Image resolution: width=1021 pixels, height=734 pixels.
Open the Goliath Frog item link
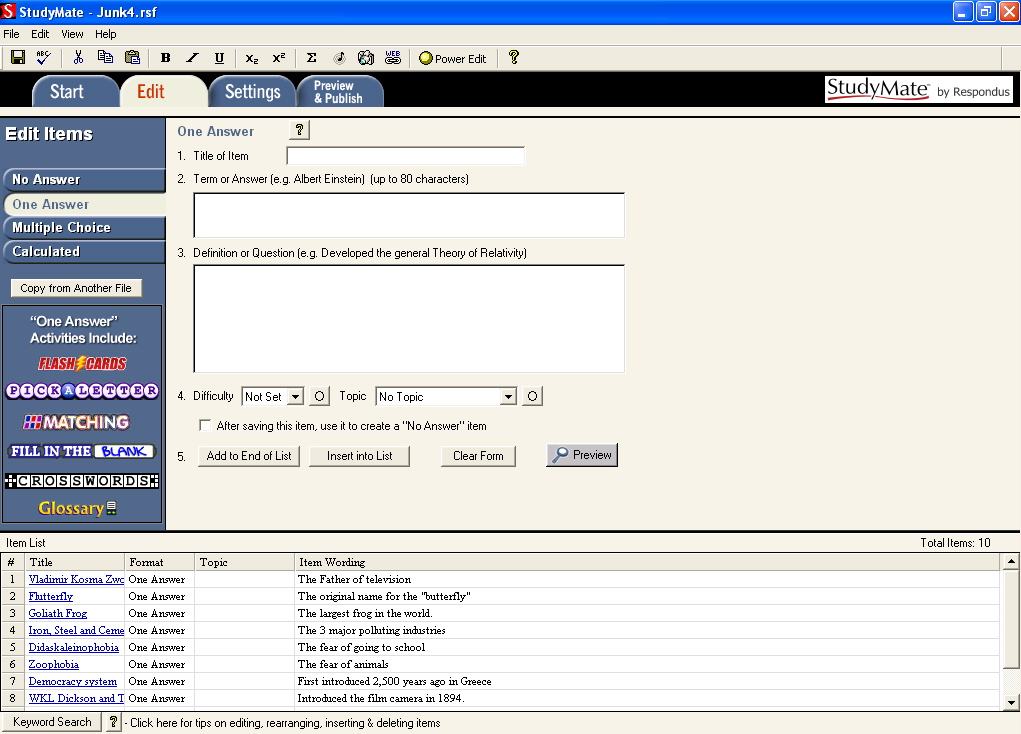(58, 613)
